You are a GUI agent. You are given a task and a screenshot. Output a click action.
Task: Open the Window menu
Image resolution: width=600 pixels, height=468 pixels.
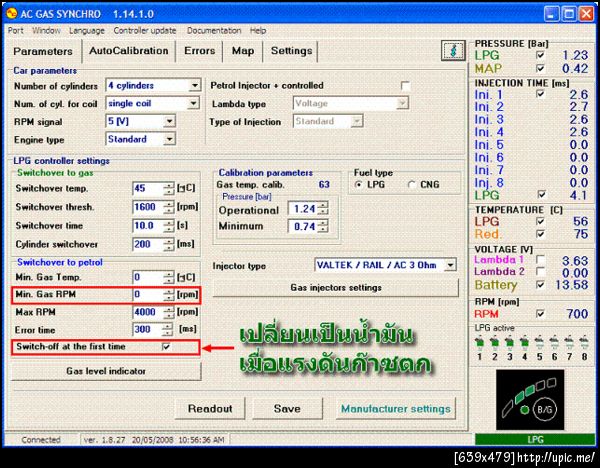pos(46,31)
